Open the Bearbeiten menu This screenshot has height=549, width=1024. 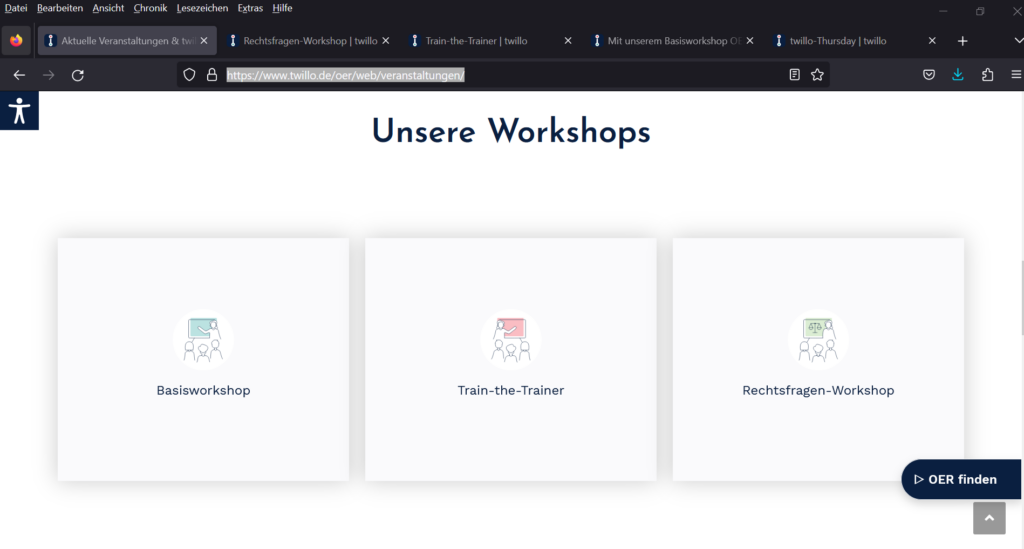pos(59,8)
